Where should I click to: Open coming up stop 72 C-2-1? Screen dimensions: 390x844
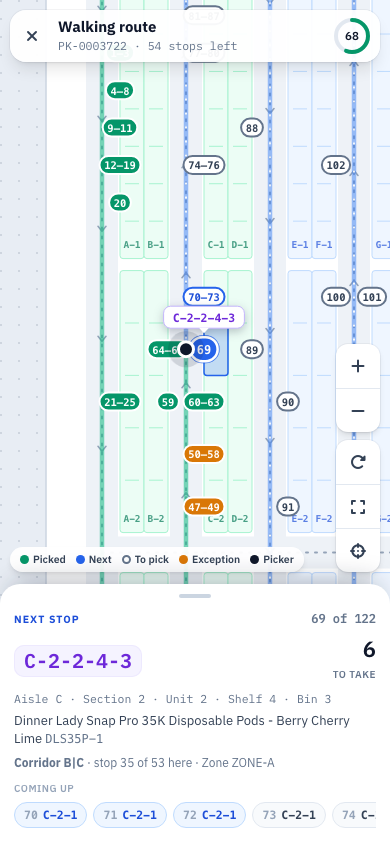[209, 815]
